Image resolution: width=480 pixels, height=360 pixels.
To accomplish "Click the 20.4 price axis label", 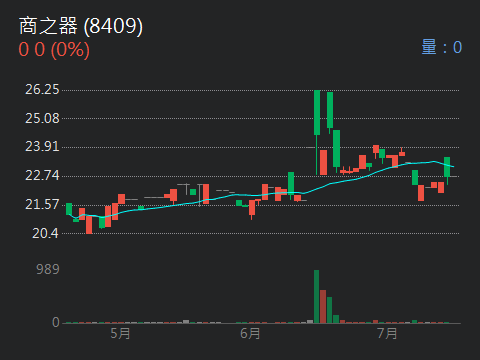I will coord(46,233).
